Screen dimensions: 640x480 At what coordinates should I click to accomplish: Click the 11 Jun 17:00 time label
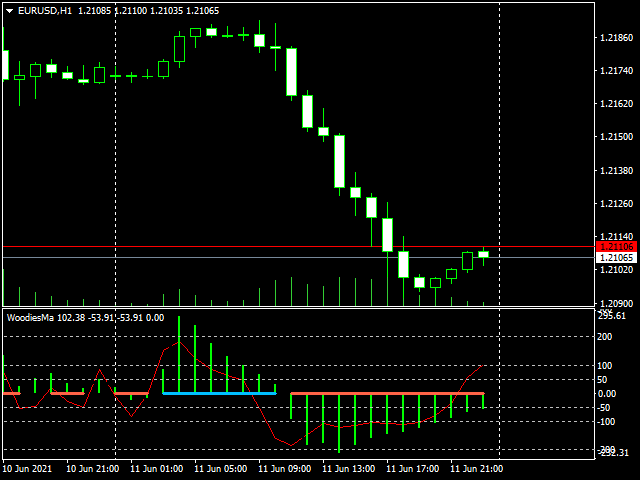click(x=413, y=469)
